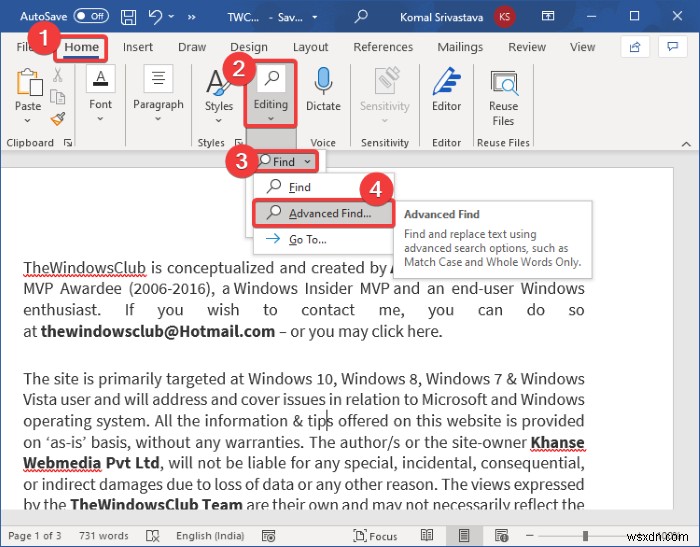This screenshot has height=547, width=700.
Task: Toggle the AutoSave switch
Action: 91,17
